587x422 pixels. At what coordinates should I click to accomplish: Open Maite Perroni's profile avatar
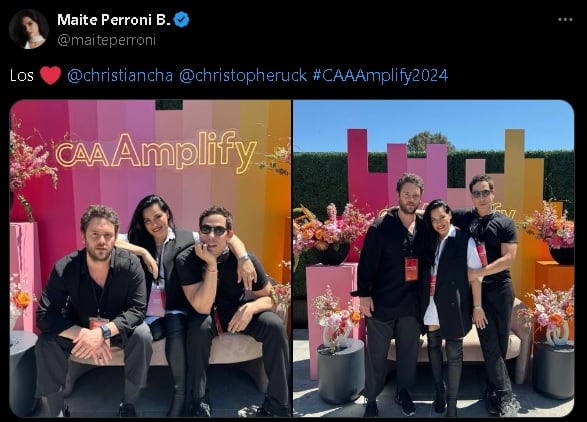(x=29, y=29)
